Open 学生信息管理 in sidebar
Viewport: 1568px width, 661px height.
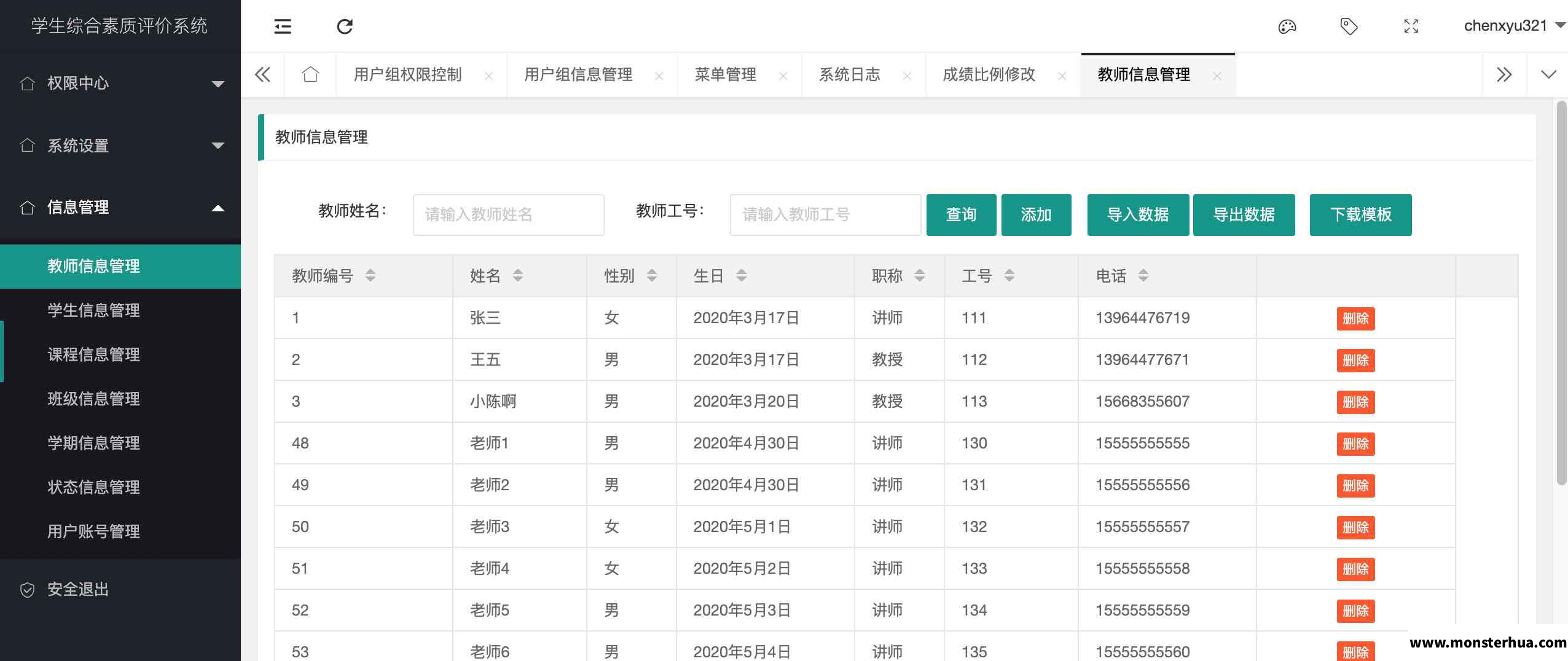(120, 310)
